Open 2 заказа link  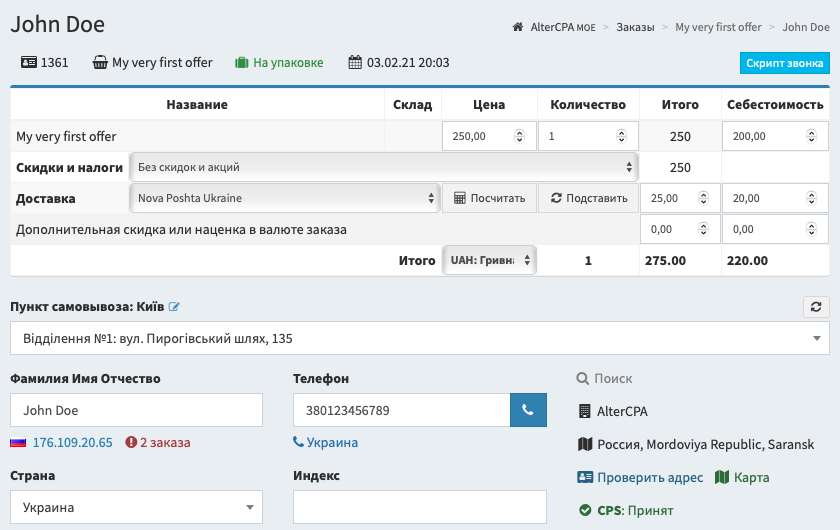tap(165, 443)
